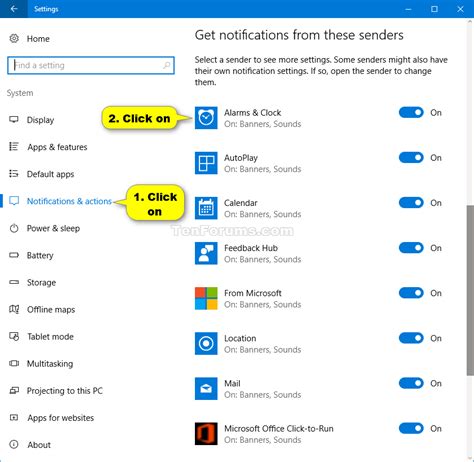Click the Feedback Hub app icon
474x462 pixels.
[206, 253]
